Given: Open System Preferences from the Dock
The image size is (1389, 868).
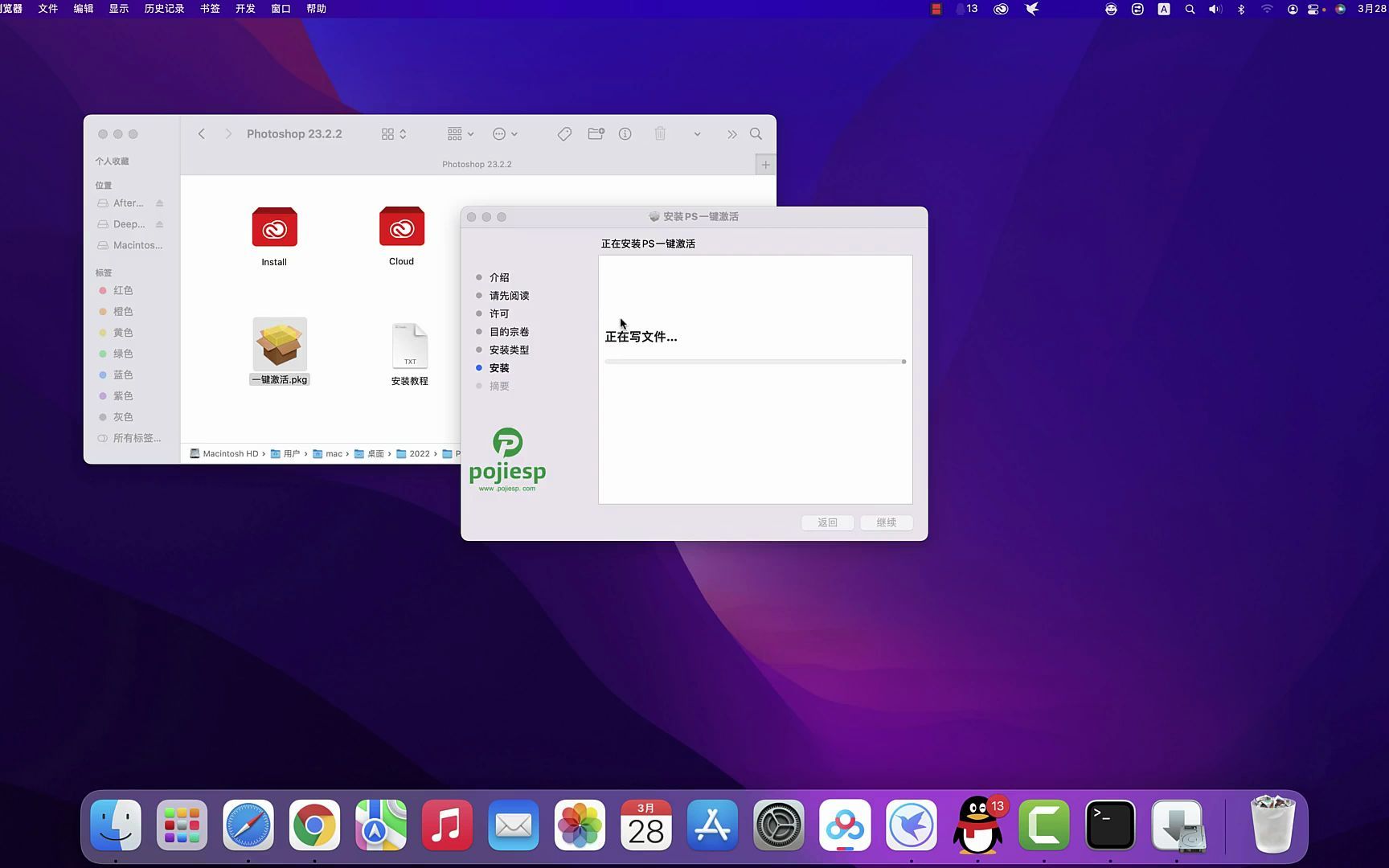Looking at the screenshot, I should [x=779, y=825].
